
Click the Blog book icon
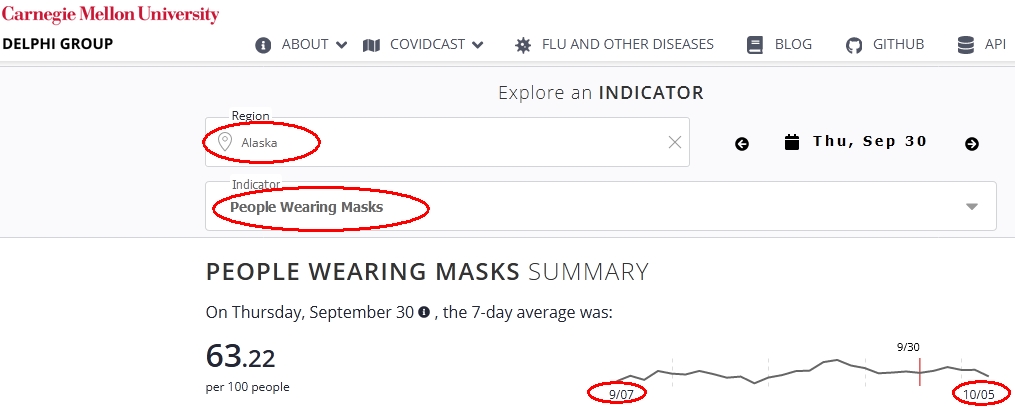point(755,45)
